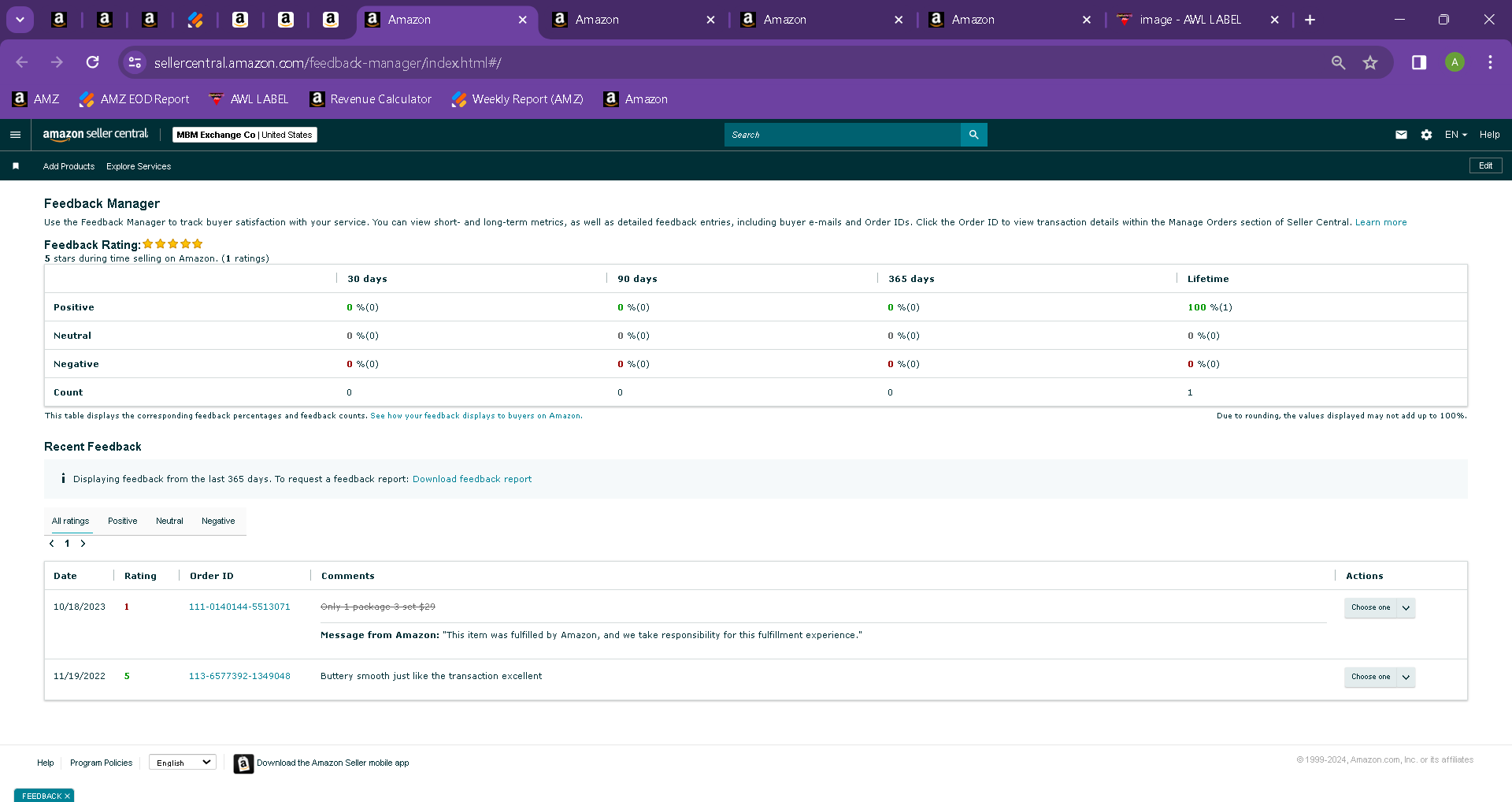
Task: Click the Amazon Seller mobile app icon
Action: pos(243,763)
